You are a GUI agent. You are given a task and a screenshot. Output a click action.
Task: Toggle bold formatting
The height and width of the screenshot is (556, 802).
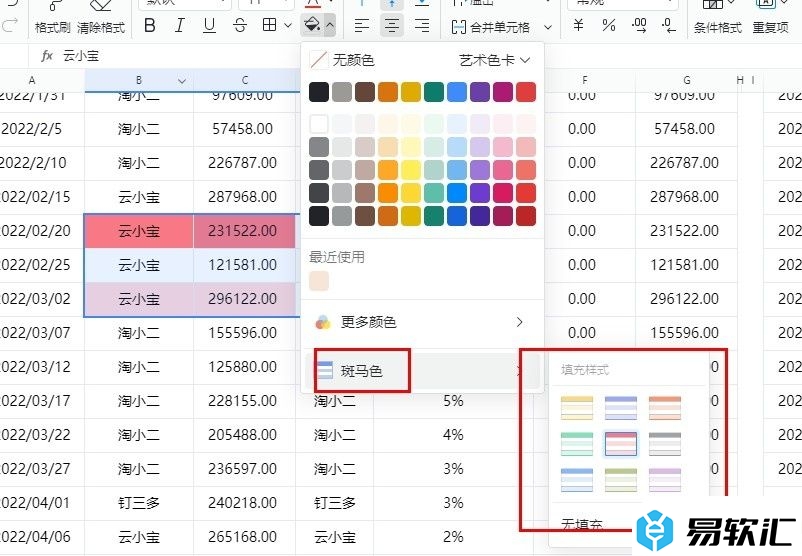150,25
